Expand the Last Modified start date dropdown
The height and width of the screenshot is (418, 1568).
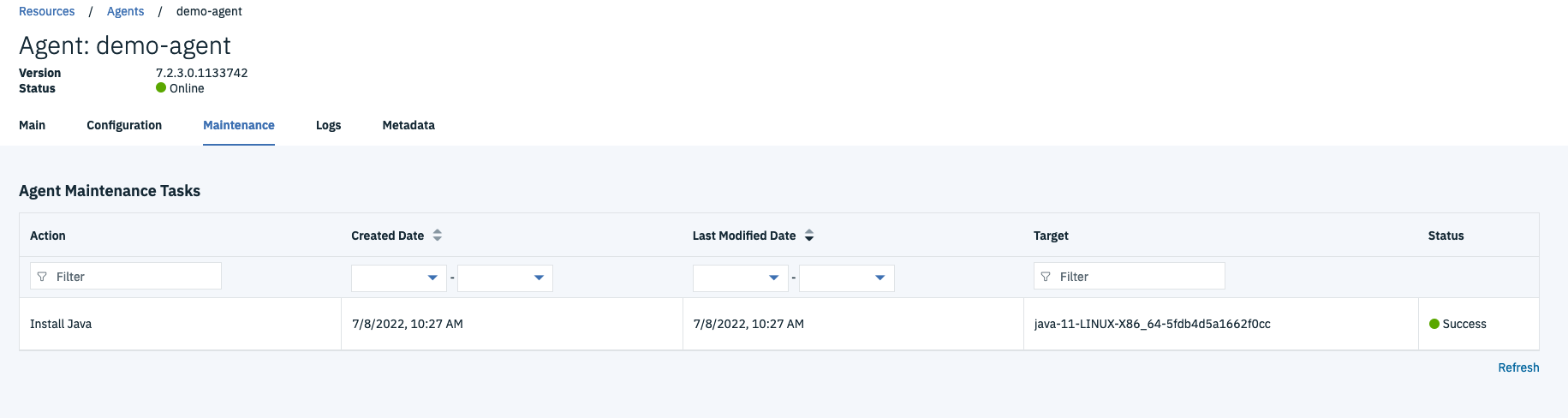click(x=740, y=278)
